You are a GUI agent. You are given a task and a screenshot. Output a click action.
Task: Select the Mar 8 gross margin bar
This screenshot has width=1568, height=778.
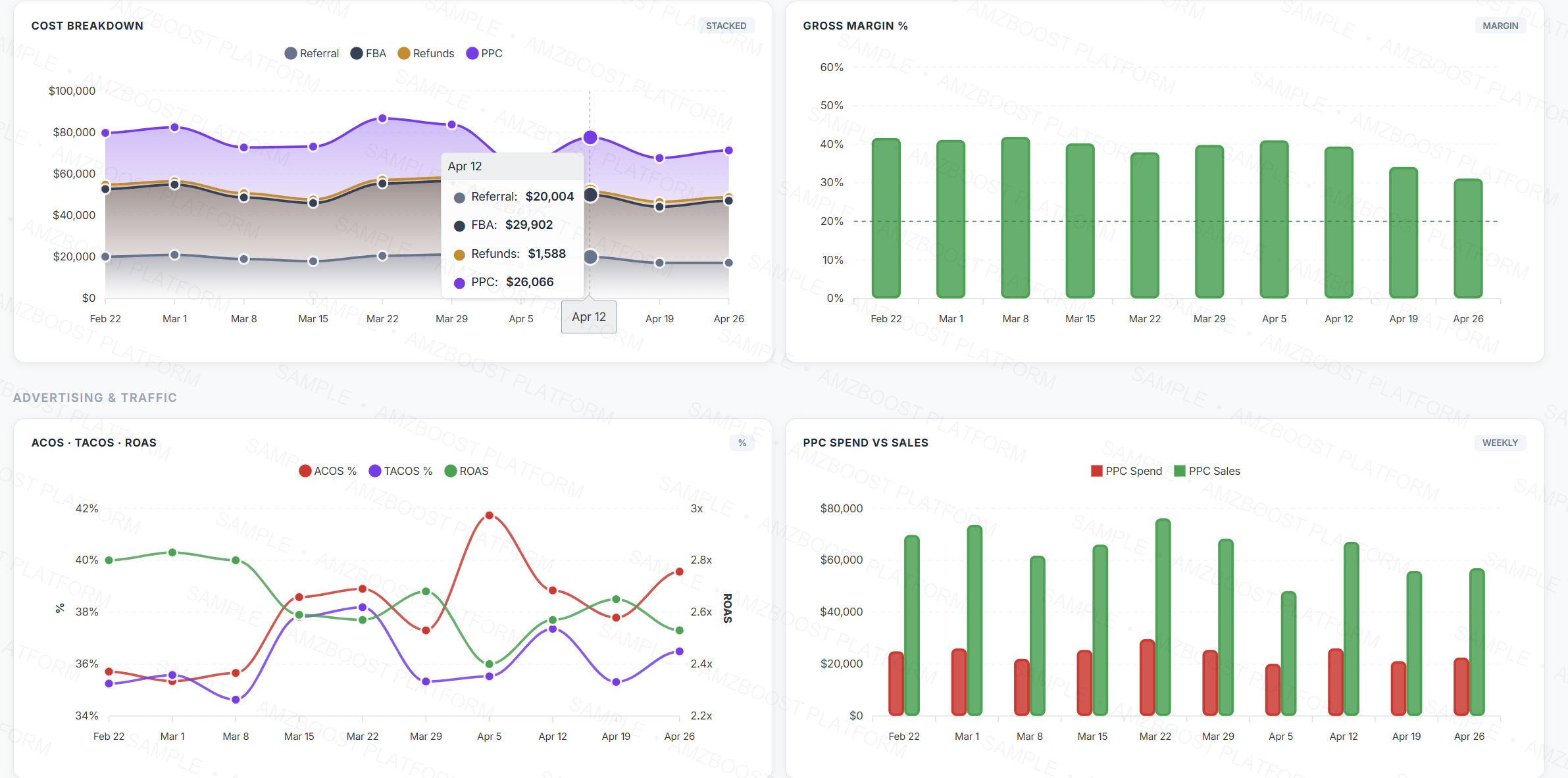(x=1015, y=218)
